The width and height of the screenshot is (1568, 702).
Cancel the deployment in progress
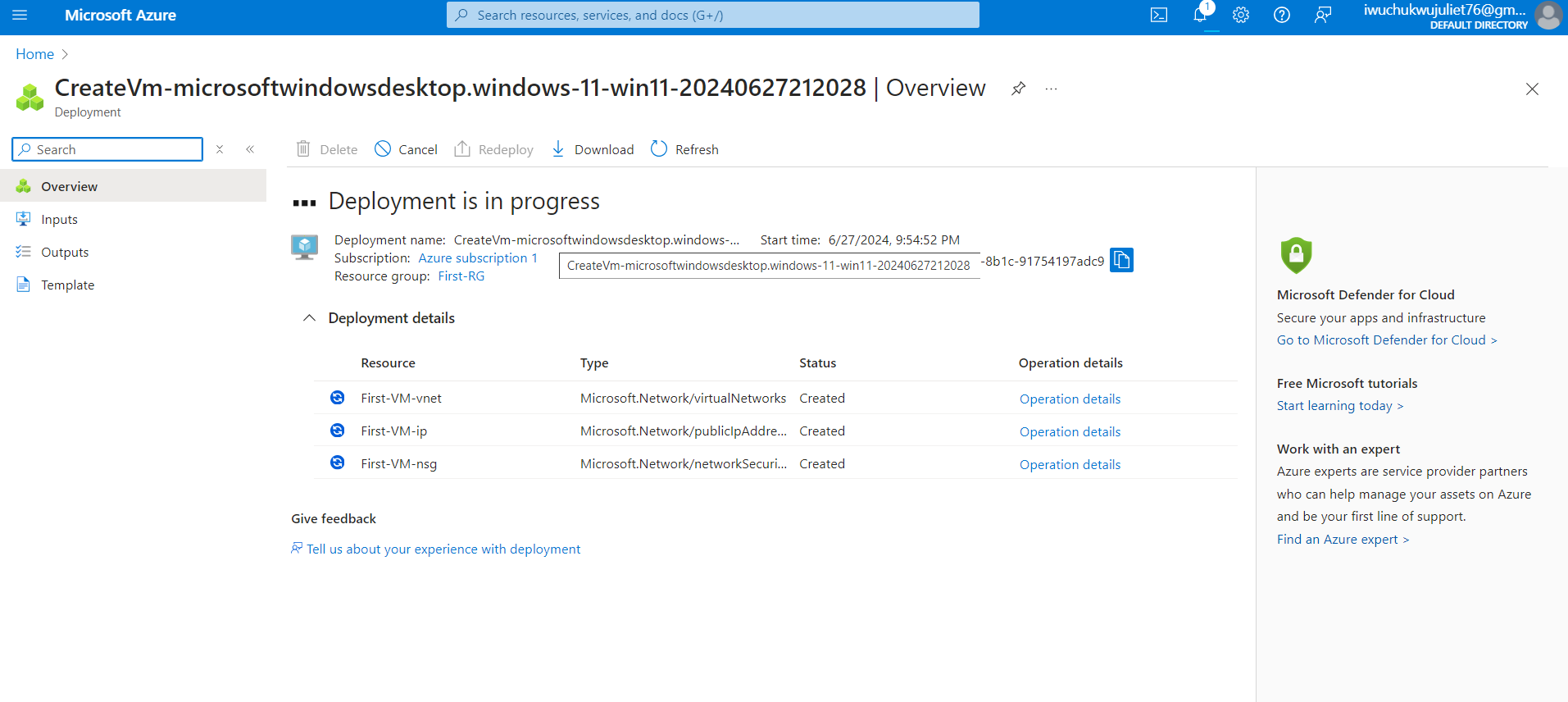click(x=406, y=149)
